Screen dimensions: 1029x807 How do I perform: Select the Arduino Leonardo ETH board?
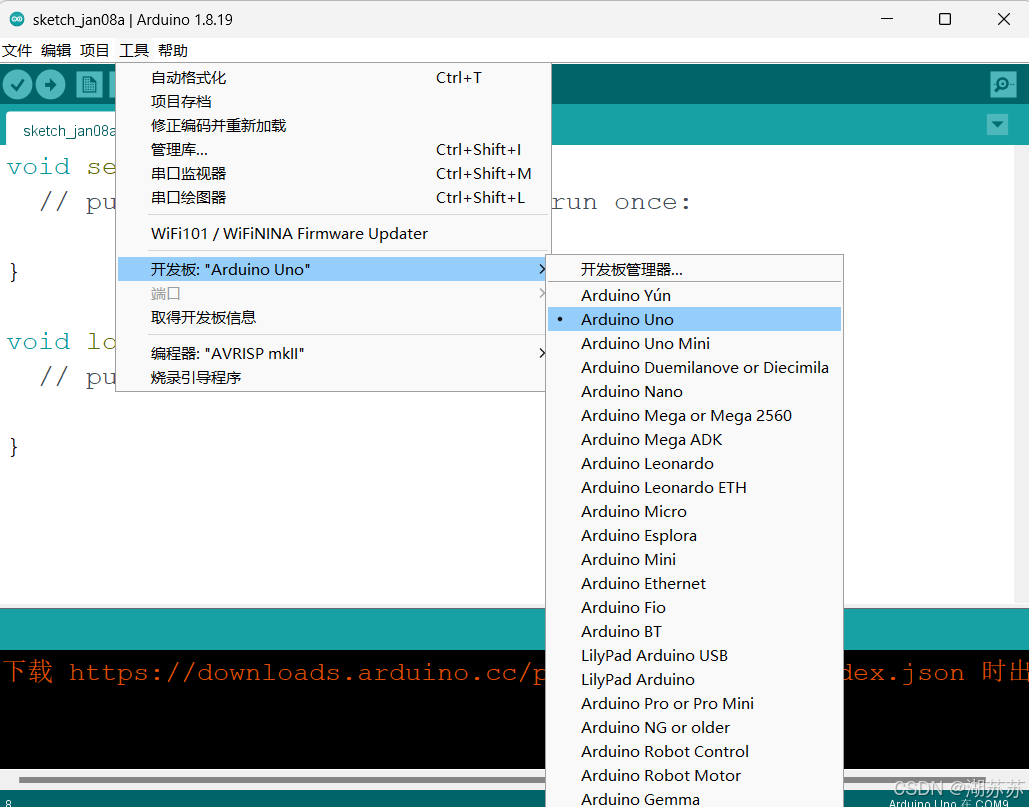coord(694,487)
